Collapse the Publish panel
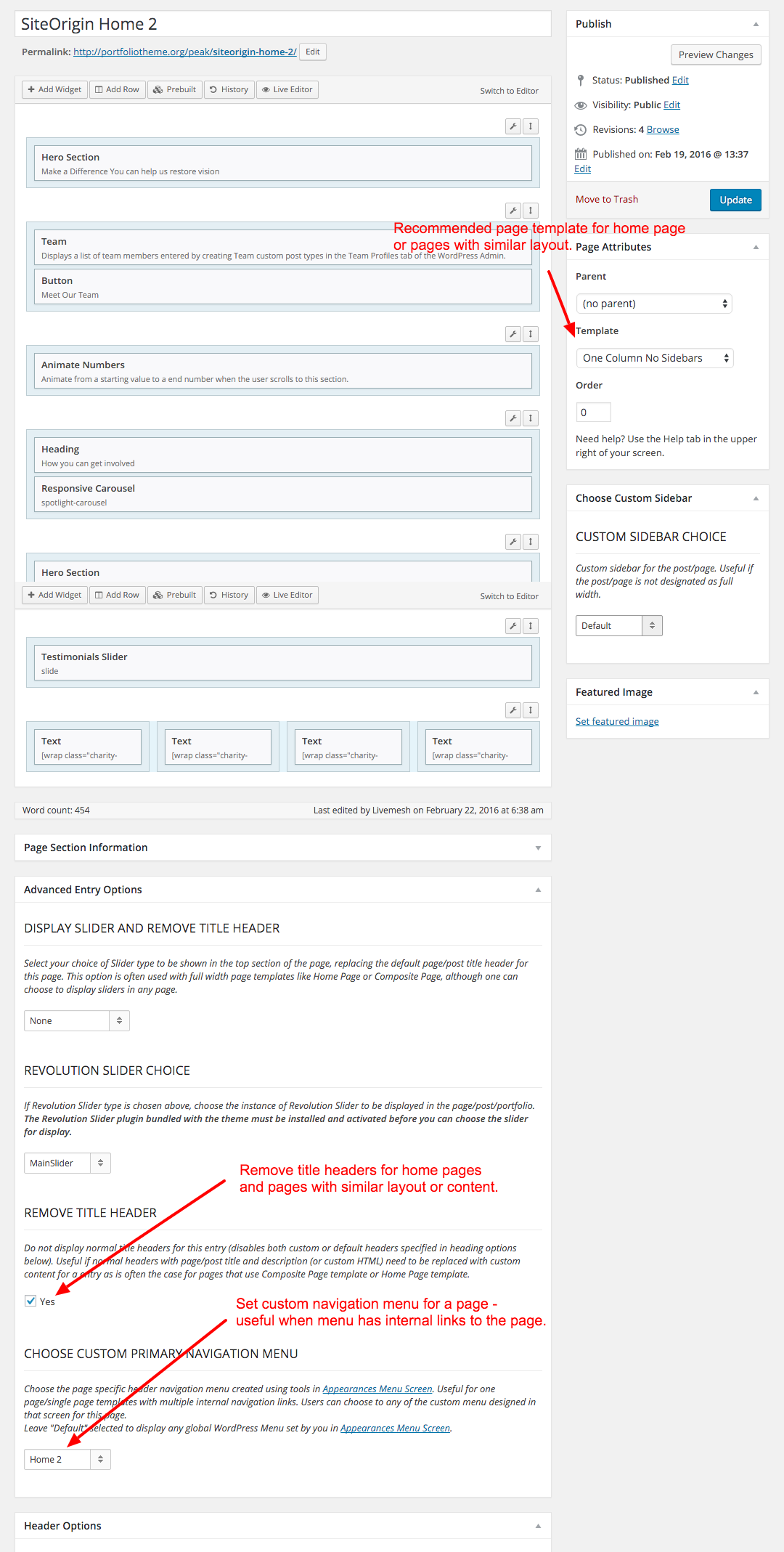This screenshot has width=784, height=1552. (756, 24)
